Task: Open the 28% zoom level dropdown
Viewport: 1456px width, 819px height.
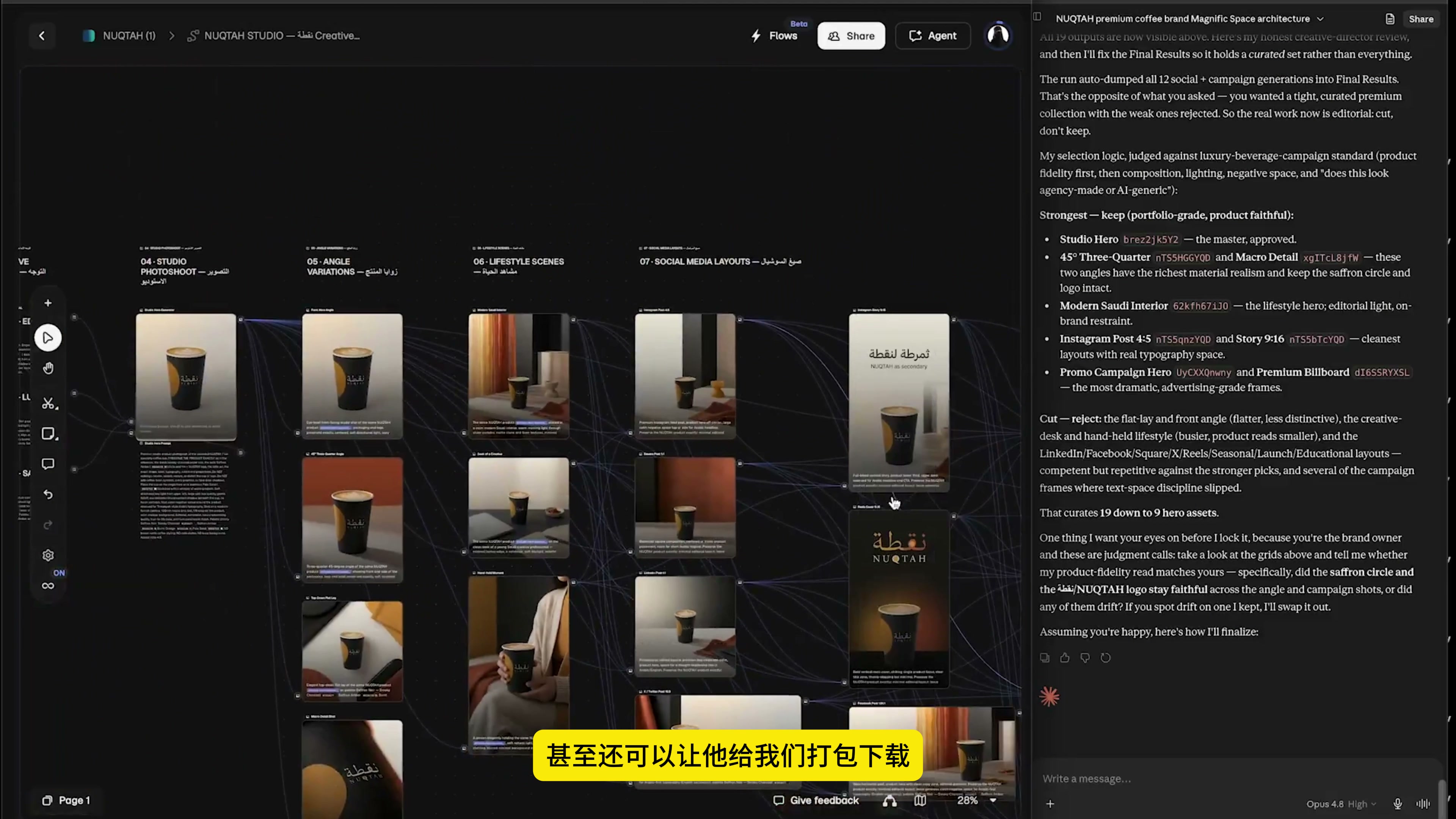Action: [977, 800]
